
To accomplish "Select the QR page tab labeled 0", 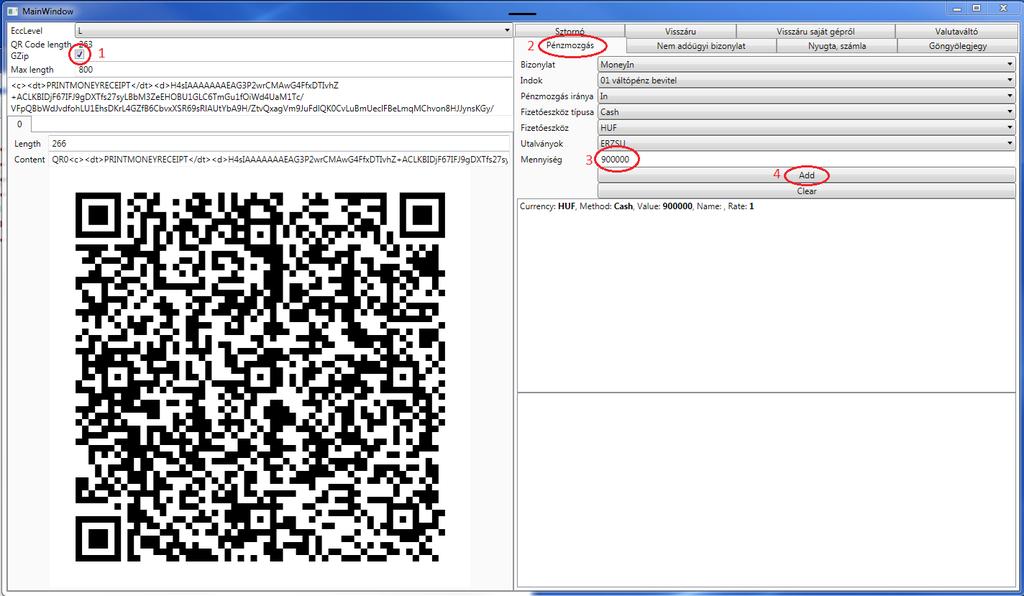I will 20,124.
